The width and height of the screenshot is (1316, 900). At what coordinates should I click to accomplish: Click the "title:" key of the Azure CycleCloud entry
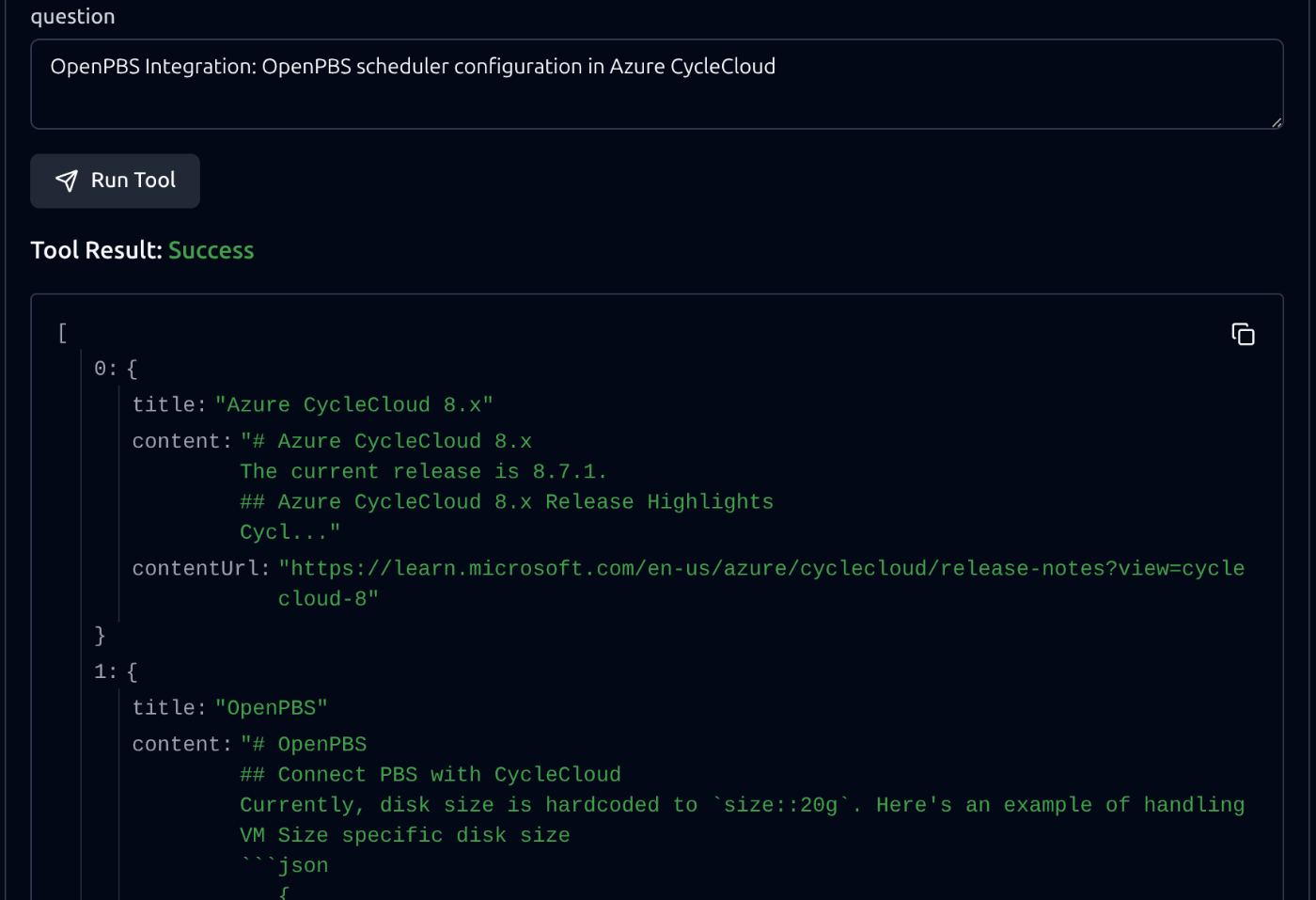click(x=169, y=405)
